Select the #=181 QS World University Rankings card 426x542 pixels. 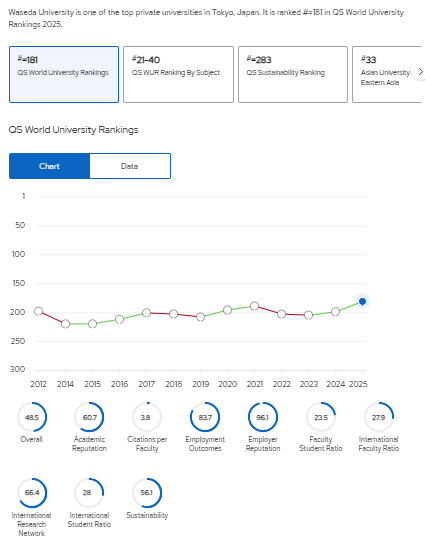point(64,74)
